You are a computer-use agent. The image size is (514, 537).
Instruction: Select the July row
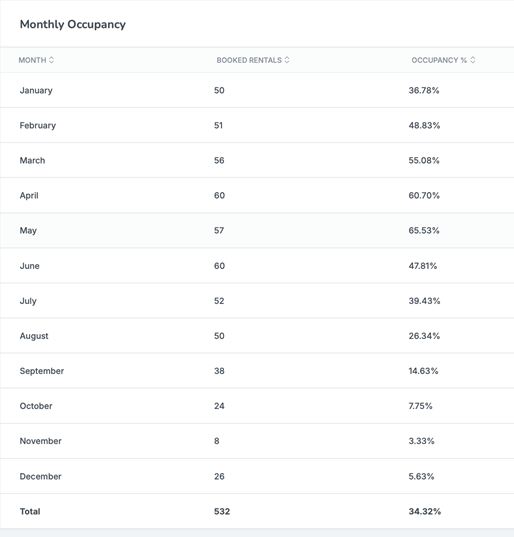click(257, 301)
